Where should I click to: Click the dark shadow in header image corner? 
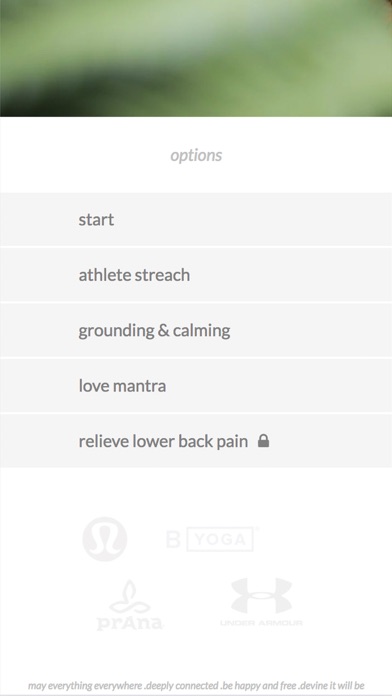[27, 100]
